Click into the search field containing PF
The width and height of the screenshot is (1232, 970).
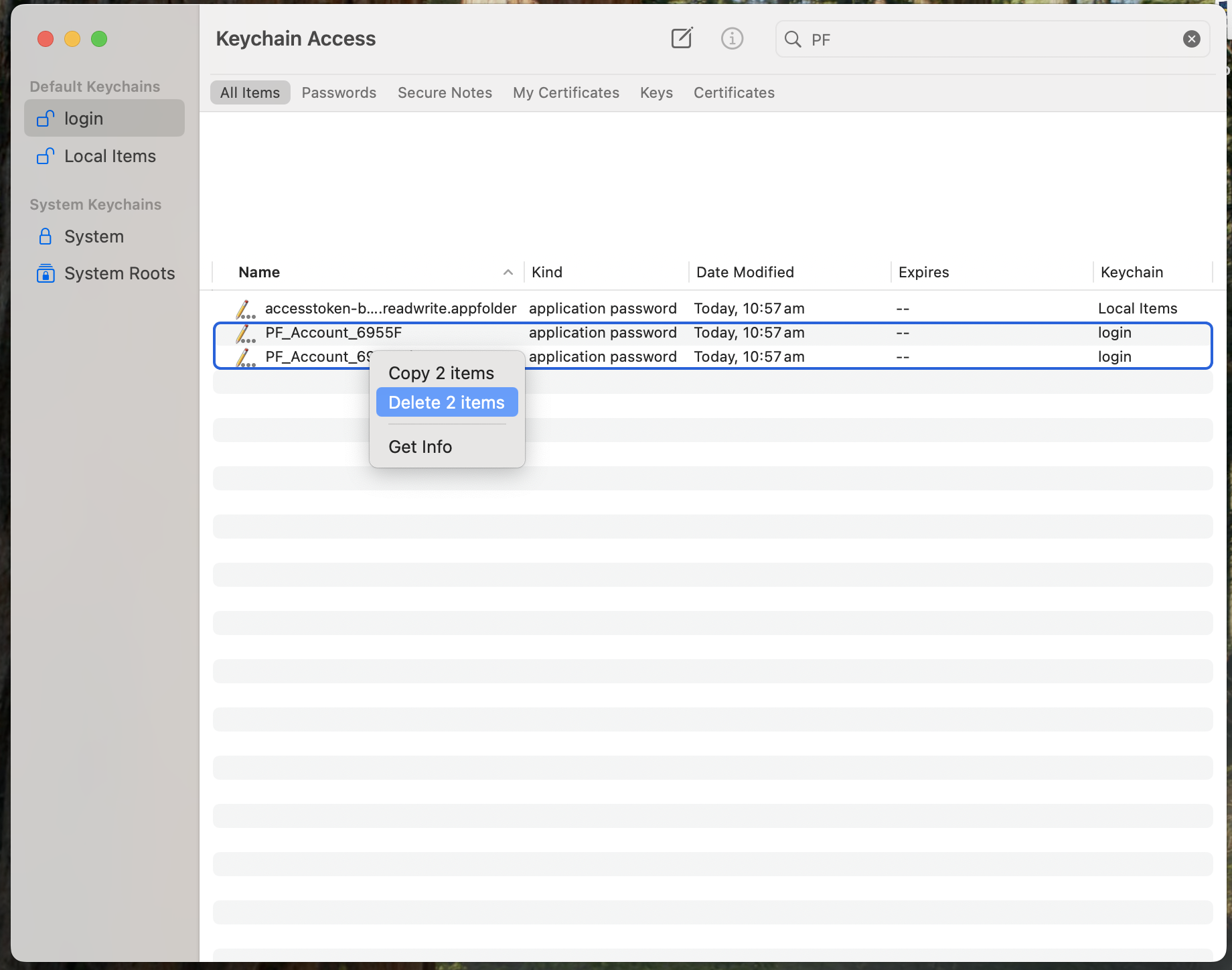pos(992,39)
